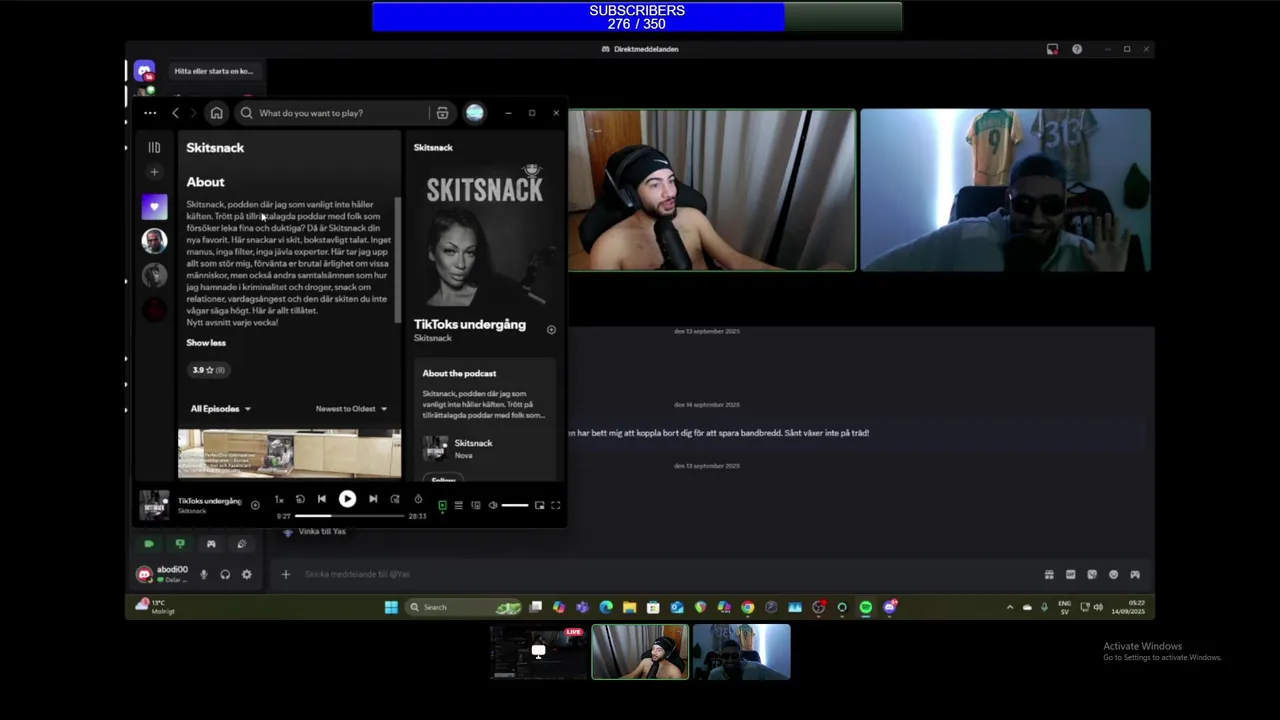Viewport: 1280px width, 720px height.
Task: Add playing episode to library in player bar
Action: click(x=255, y=505)
